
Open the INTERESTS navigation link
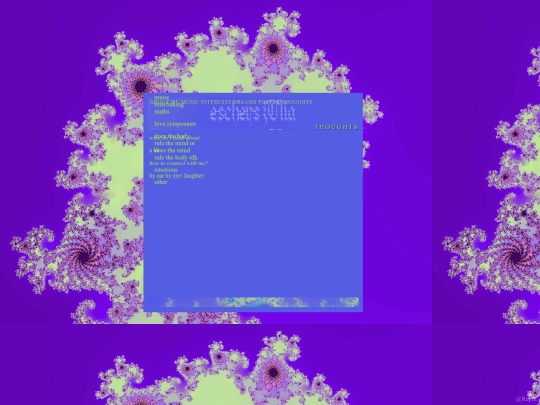click(x=216, y=102)
